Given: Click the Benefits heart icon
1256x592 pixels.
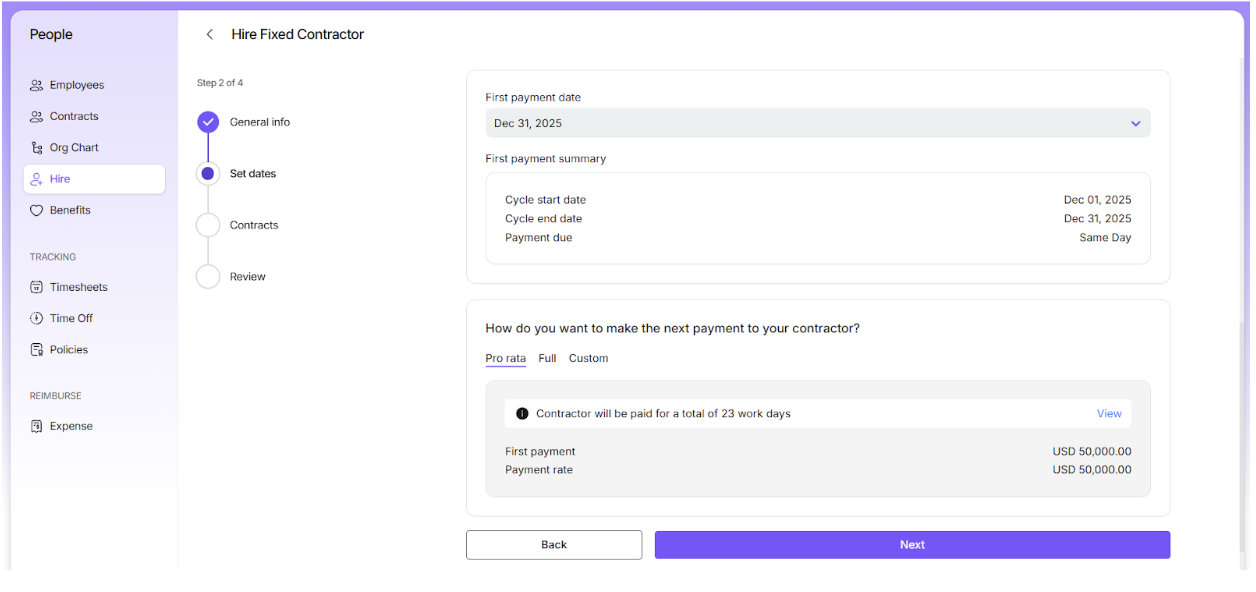Looking at the screenshot, I should 37,211.
